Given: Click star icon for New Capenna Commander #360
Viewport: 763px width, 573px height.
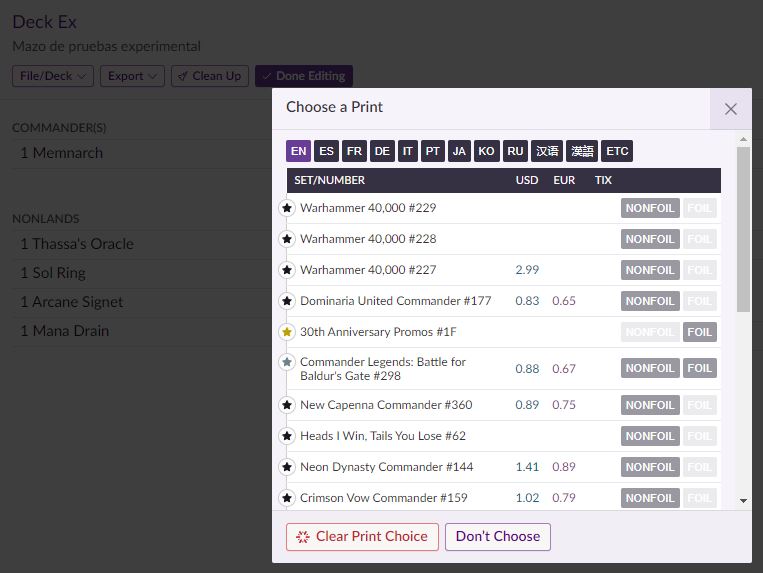Looking at the screenshot, I should coord(287,405).
